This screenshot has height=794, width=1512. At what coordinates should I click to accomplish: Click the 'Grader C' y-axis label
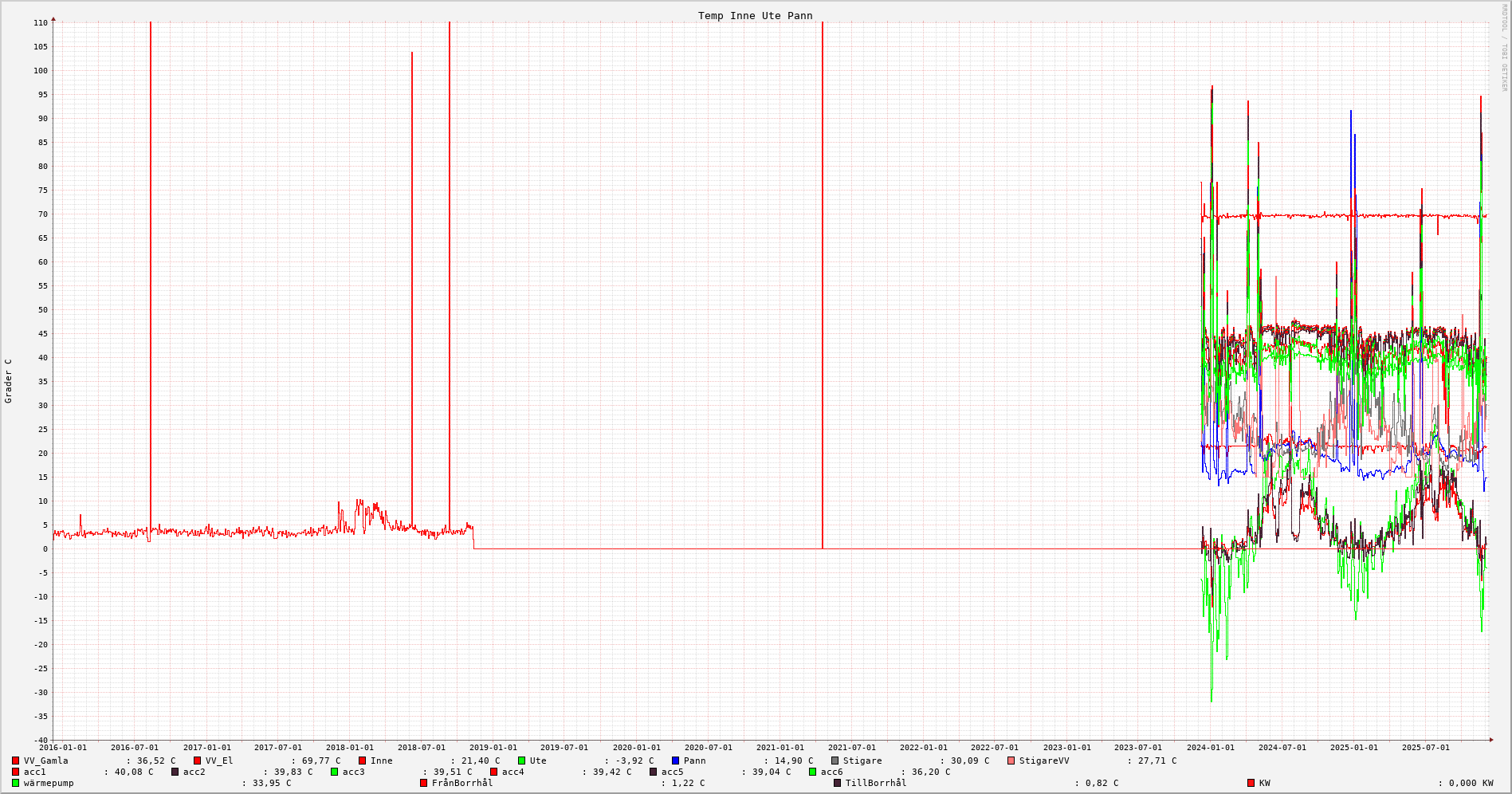click(x=9, y=380)
